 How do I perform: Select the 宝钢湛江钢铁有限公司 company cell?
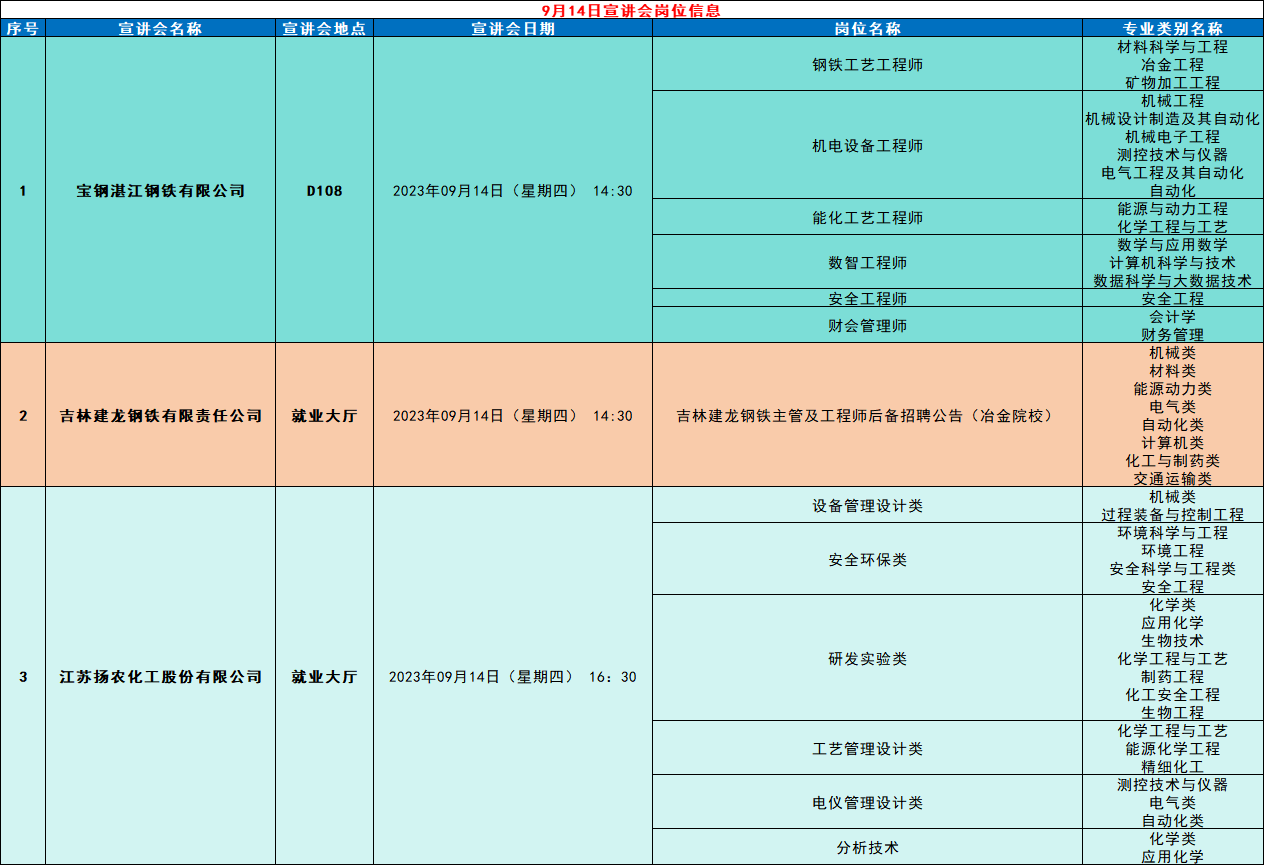160,191
